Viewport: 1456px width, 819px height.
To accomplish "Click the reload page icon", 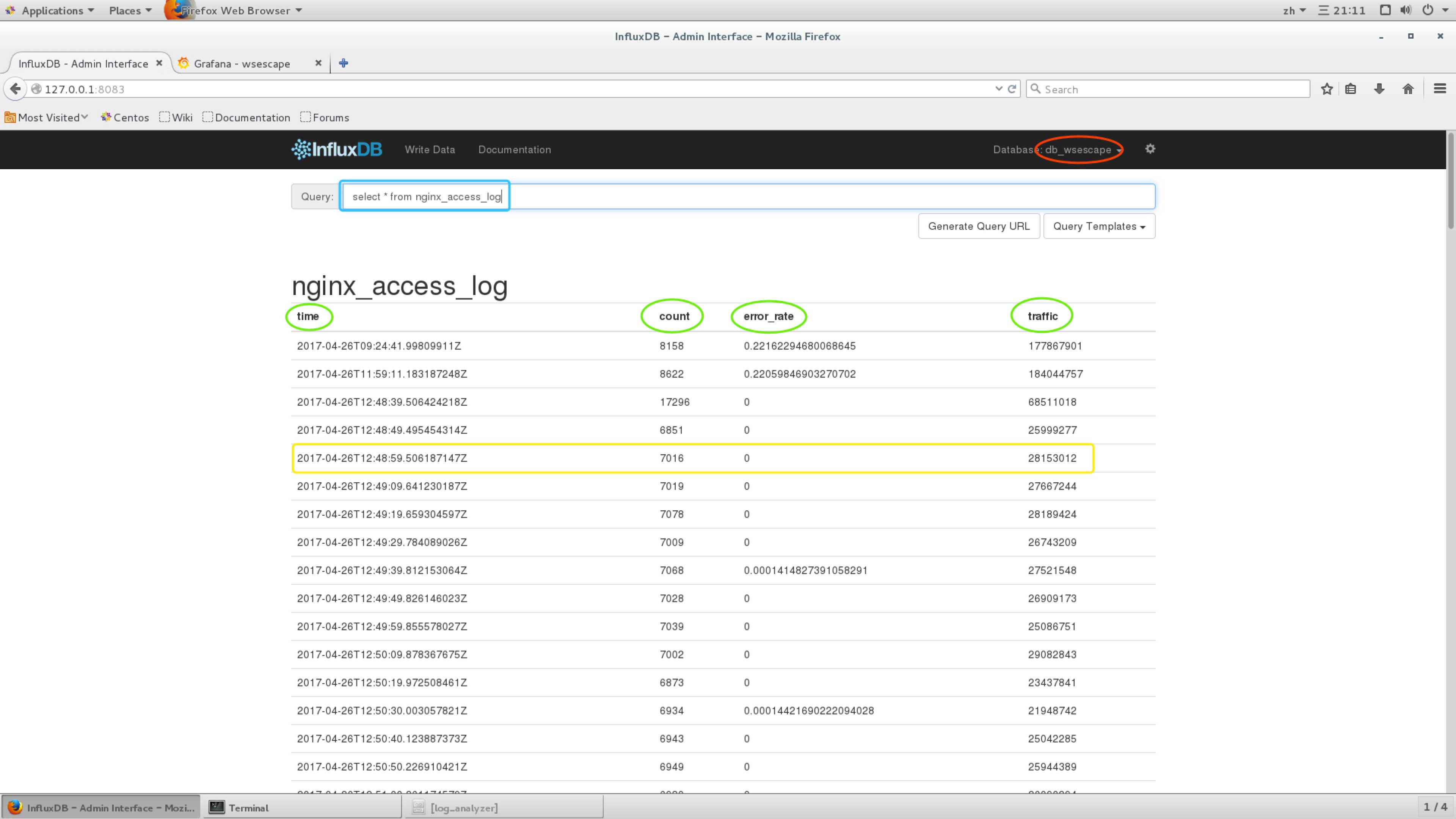I will (x=1012, y=89).
